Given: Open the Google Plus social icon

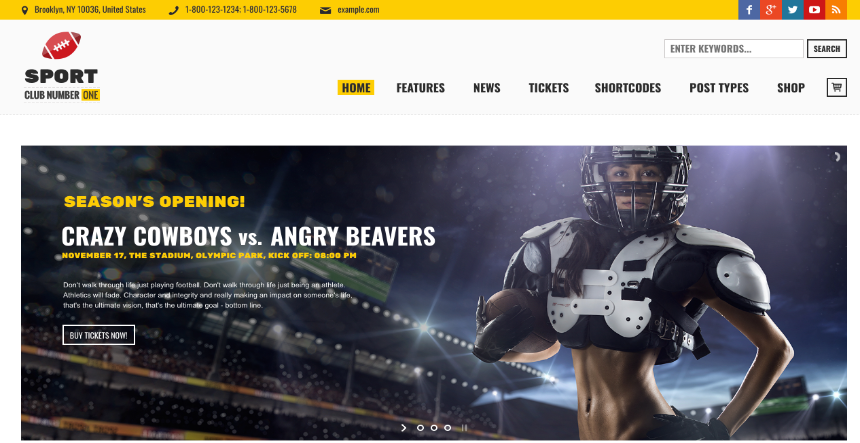Looking at the screenshot, I should (x=771, y=9).
